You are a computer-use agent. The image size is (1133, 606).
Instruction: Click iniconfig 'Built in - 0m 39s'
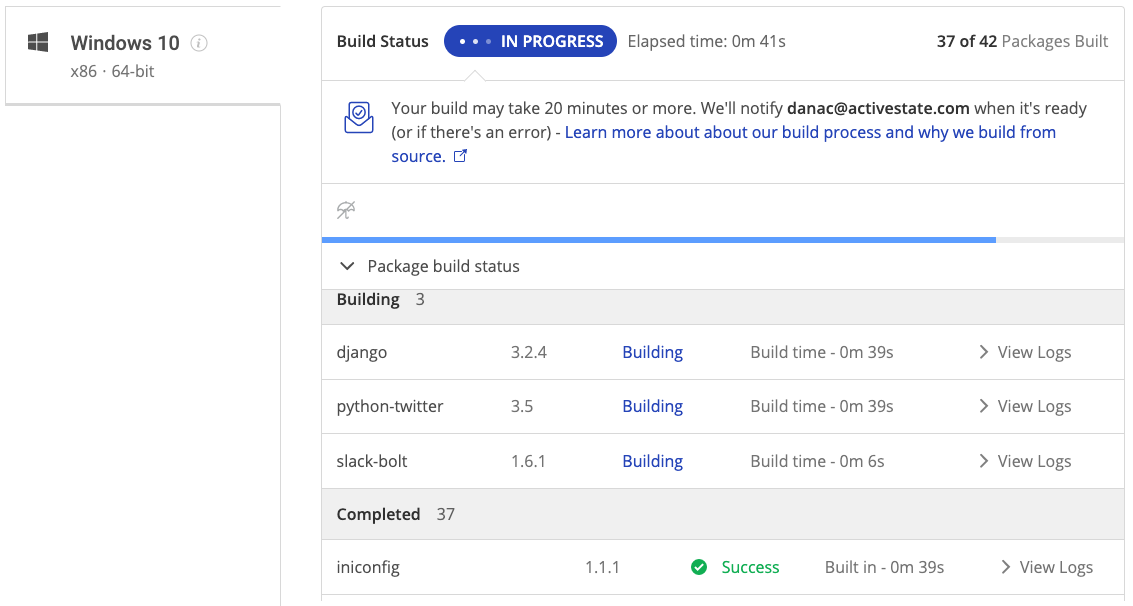click(x=884, y=568)
